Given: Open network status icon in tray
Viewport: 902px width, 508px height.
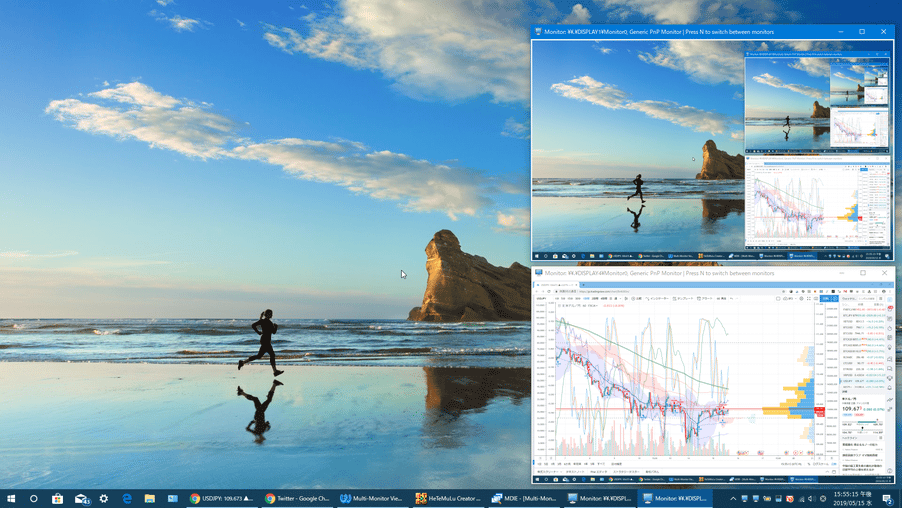Looking at the screenshot, I should tap(801, 499).
